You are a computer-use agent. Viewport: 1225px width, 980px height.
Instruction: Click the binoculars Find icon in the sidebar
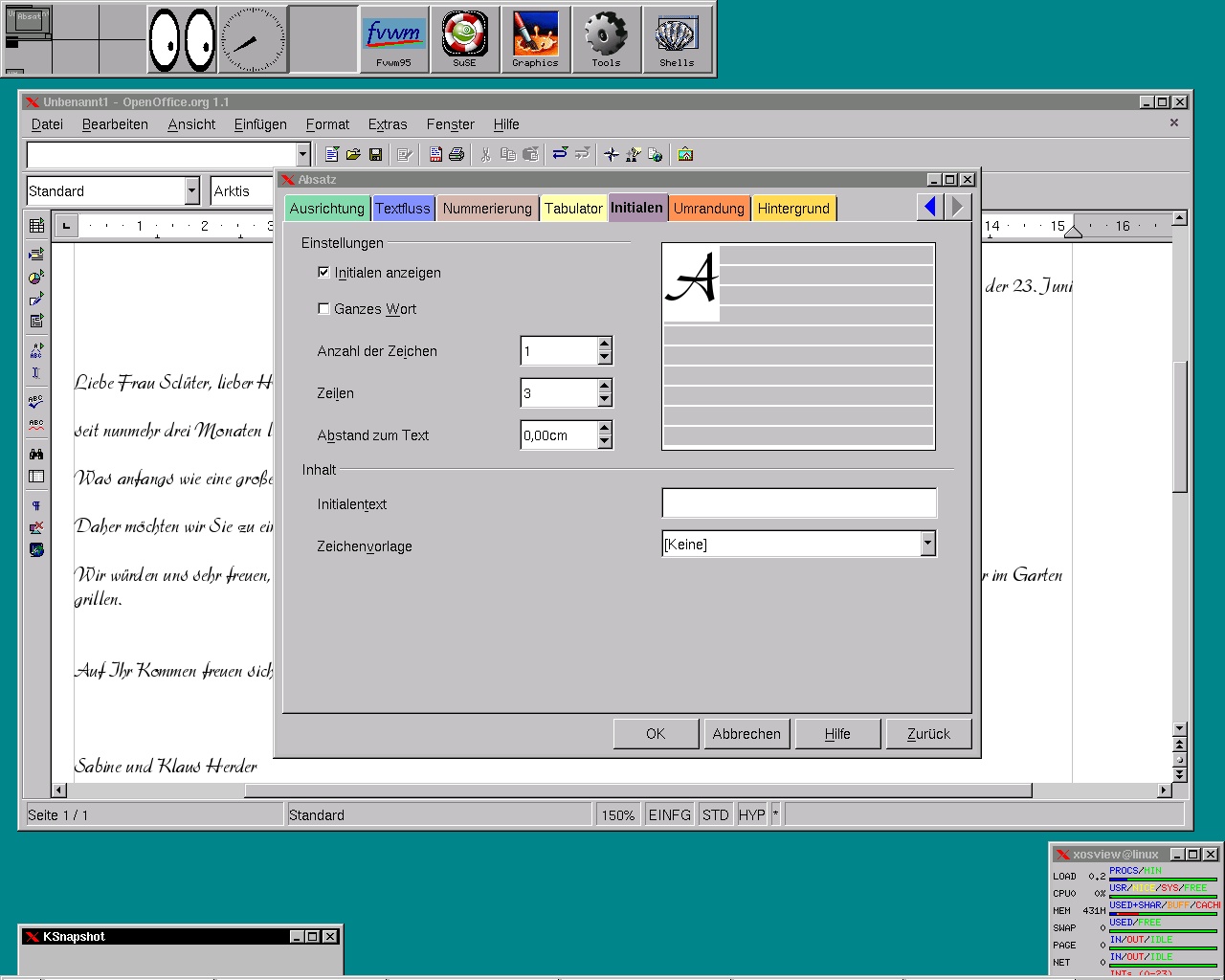pyautogui.click(x=36, y=454)
